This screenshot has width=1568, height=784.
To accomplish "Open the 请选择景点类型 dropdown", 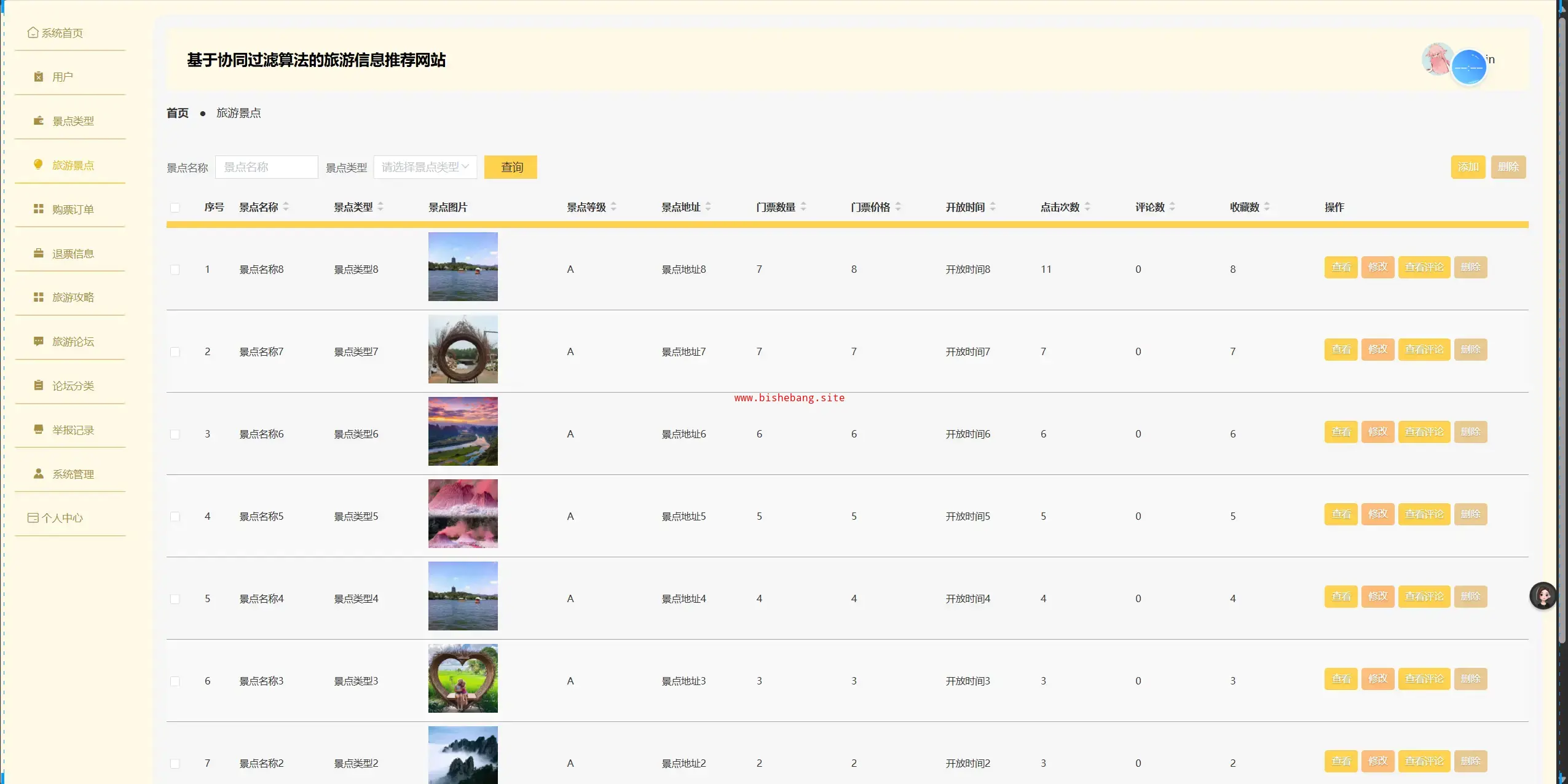I will [x=425, y=167].
